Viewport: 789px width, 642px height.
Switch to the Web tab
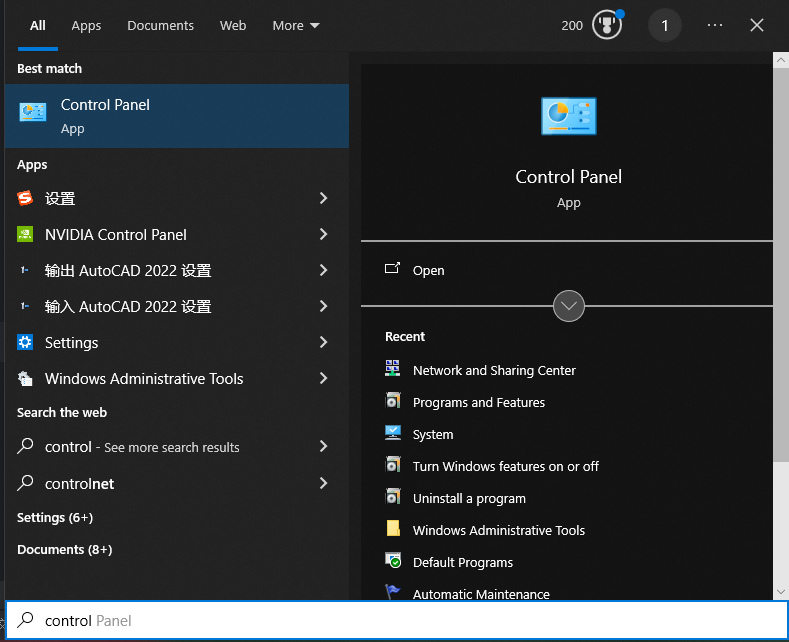[x=233, y=25]
